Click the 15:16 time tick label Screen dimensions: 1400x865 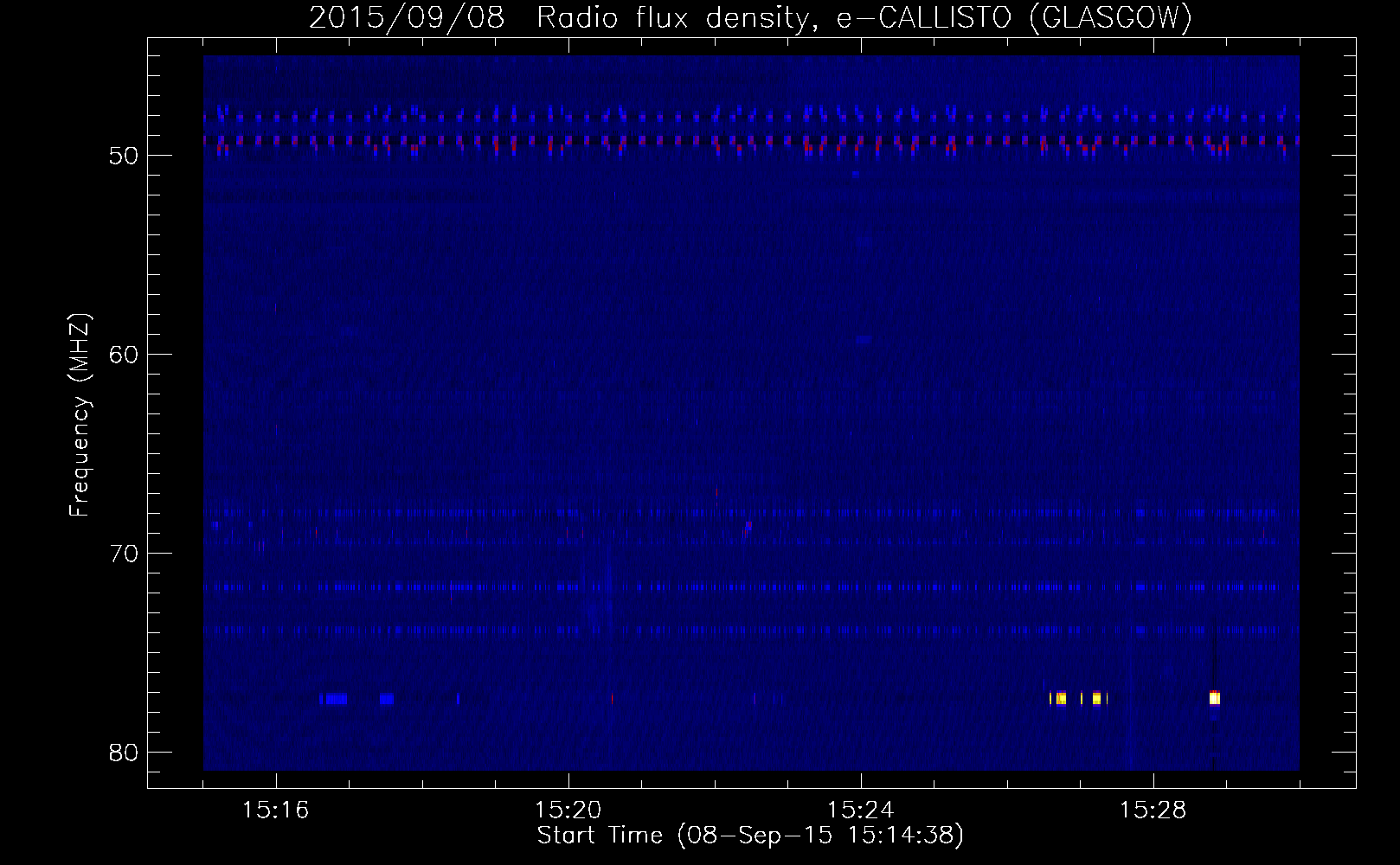click(x=275, y=811)
